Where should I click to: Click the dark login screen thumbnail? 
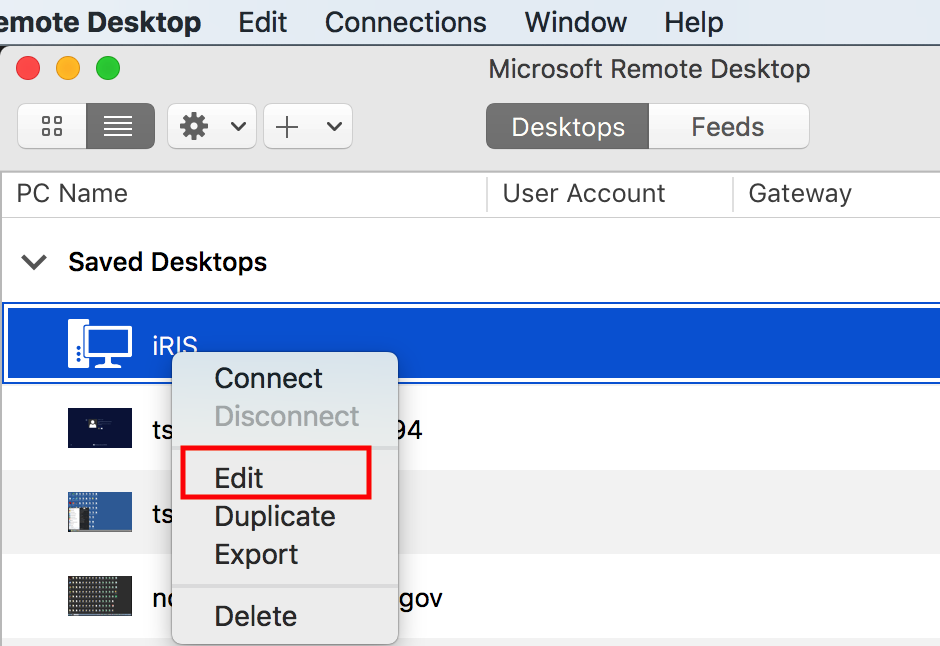point(100,428)
